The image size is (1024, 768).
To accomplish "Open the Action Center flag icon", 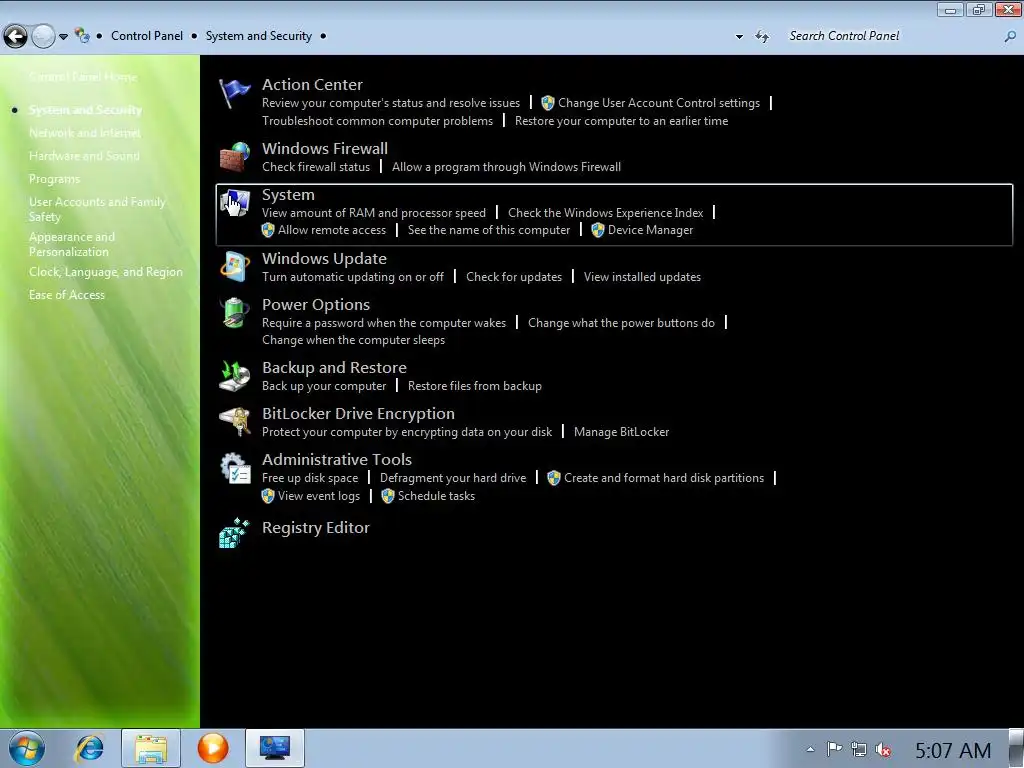I will pyautogui.click(x=234, y=93).
